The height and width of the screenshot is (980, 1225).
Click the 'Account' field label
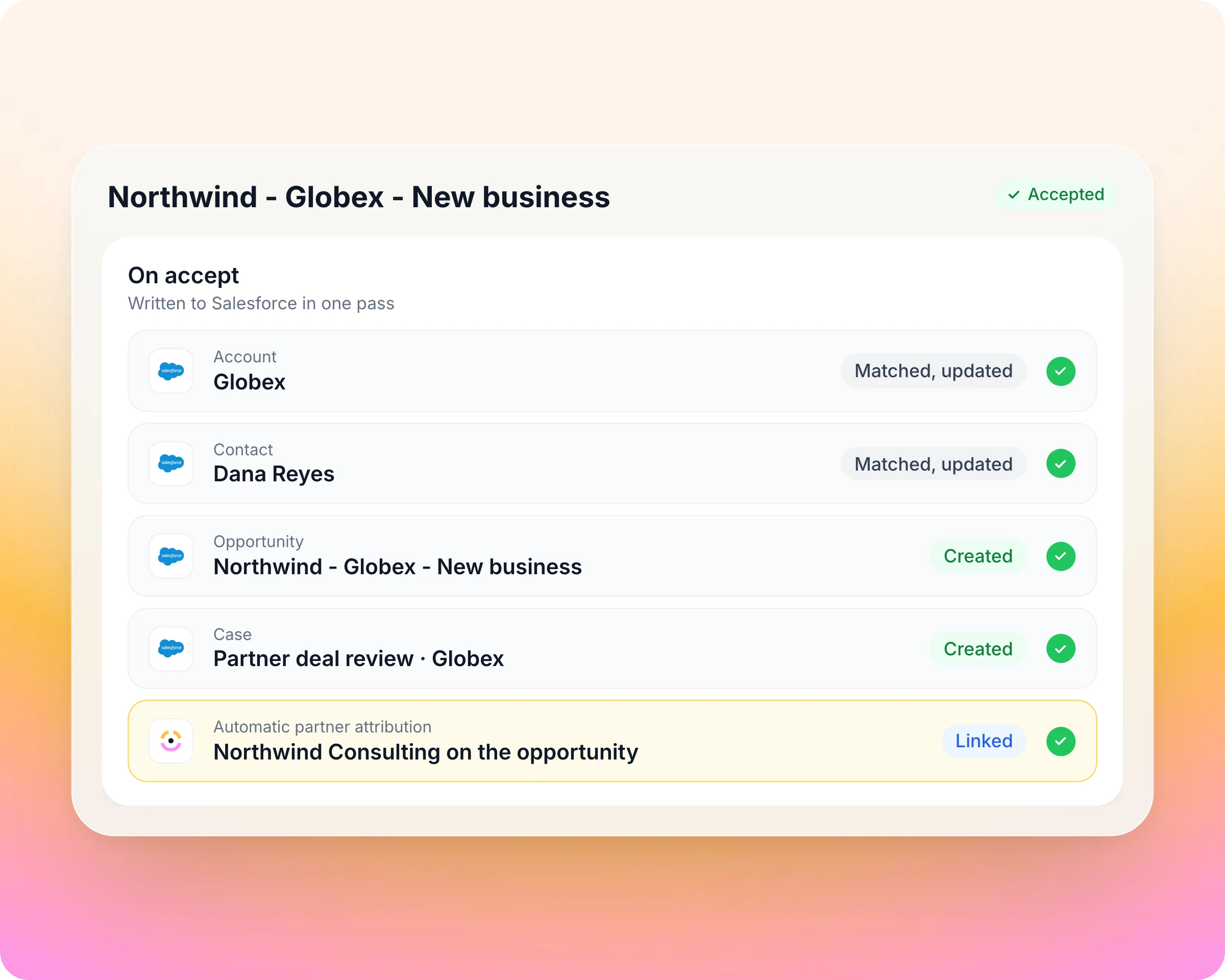click(245, 357)
